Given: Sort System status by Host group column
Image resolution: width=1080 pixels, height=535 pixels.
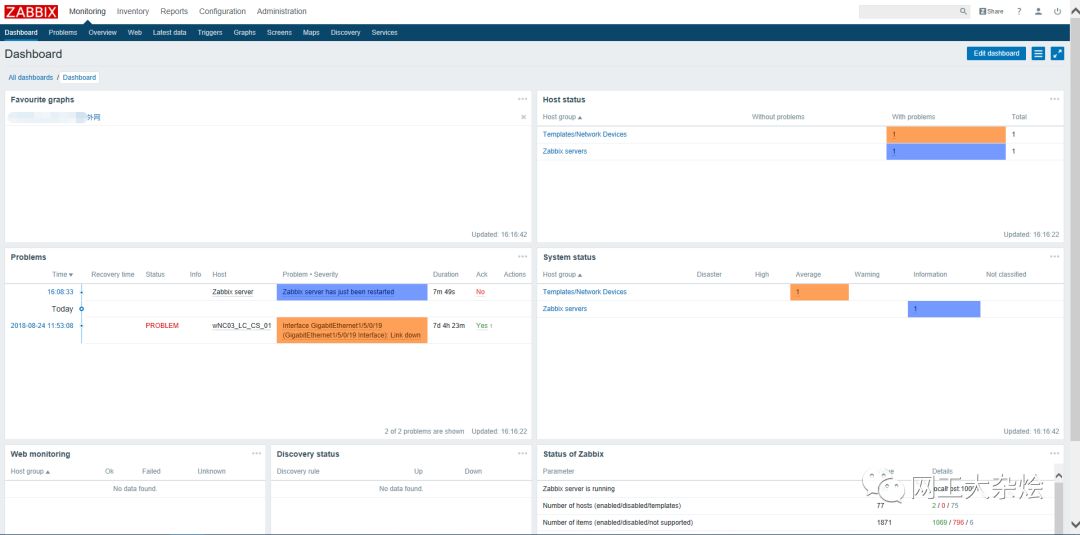Looking at the screenshot, I should [x=562, y=275].
